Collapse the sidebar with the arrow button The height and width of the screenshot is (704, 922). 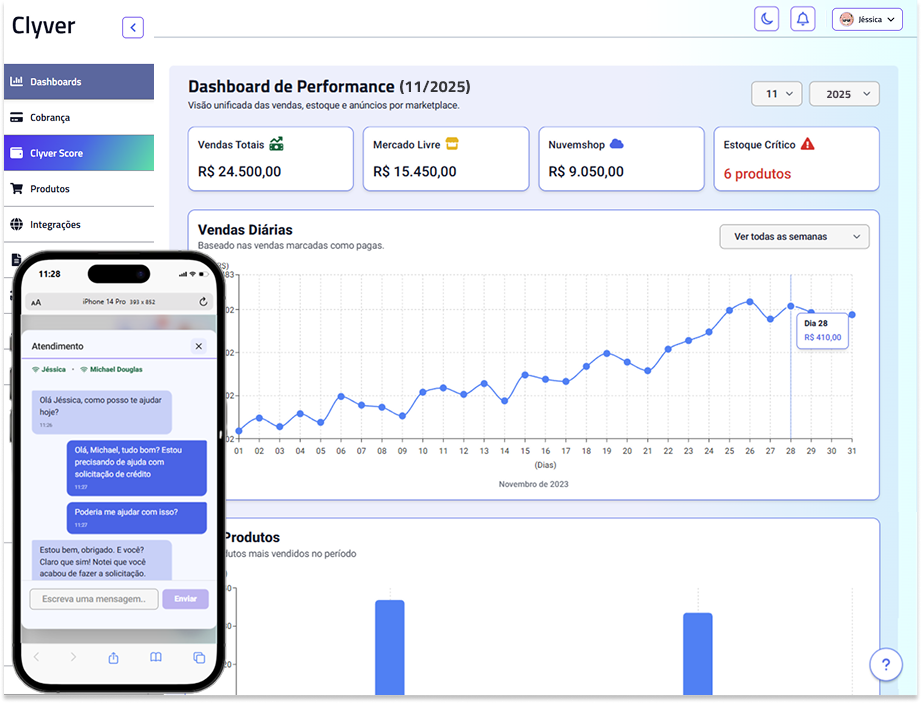coord(133,28)
